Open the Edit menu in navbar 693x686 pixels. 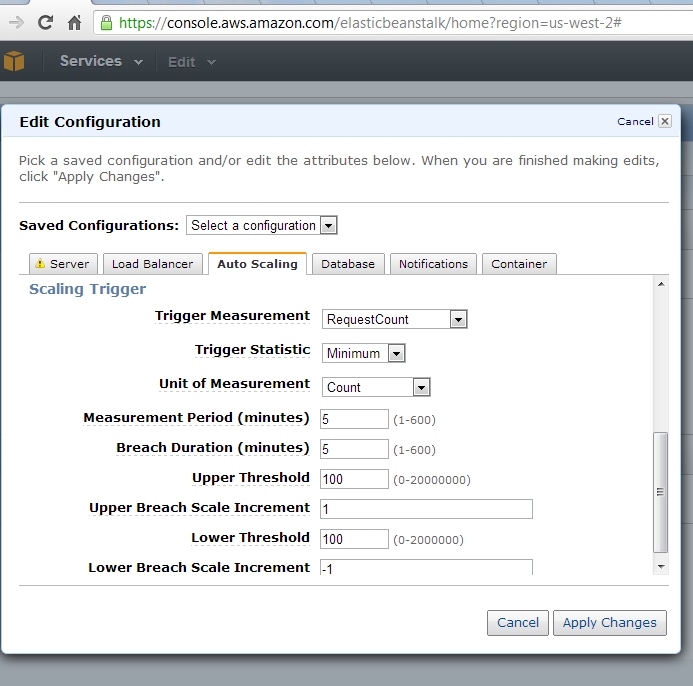pyautogui.click(x=192, y=62)
